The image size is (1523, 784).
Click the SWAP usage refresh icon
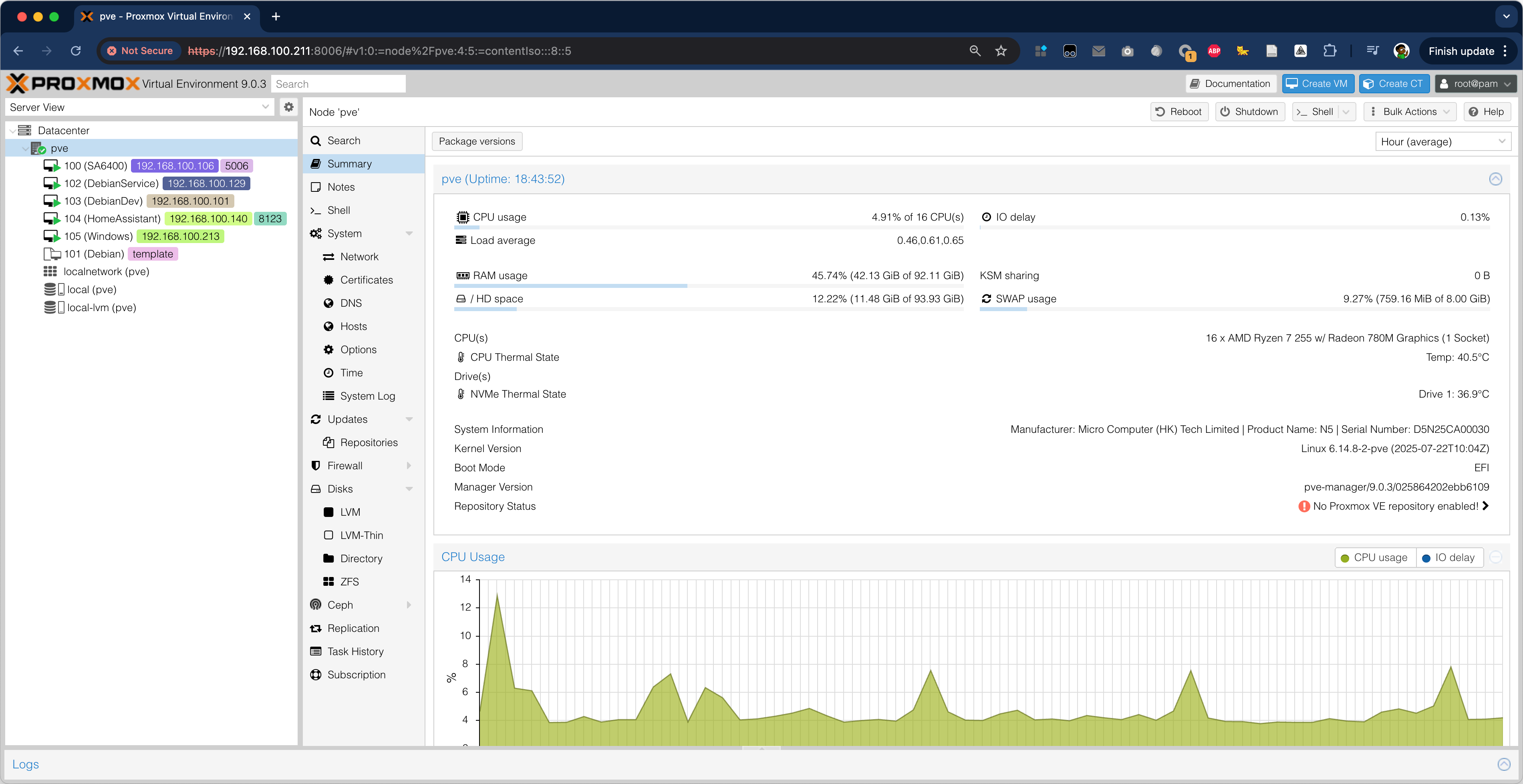[986, 299]
